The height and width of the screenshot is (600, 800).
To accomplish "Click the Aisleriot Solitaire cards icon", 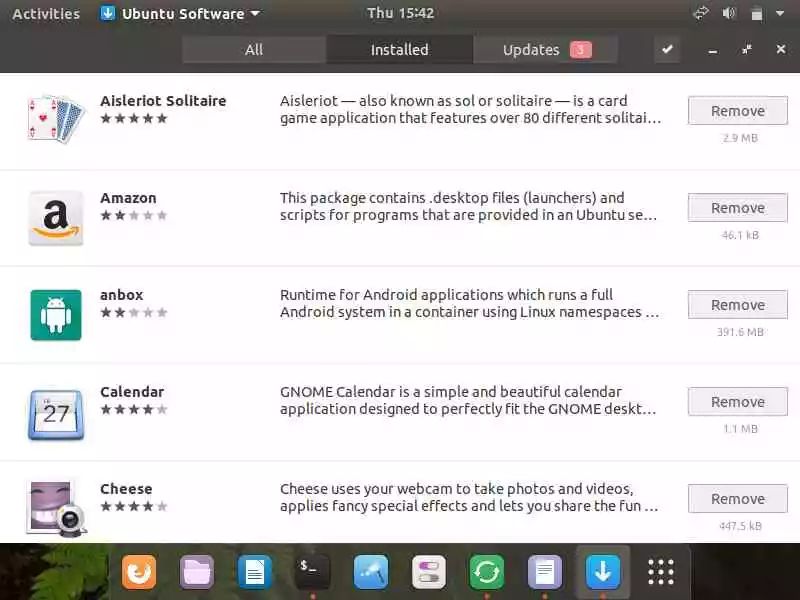I will 55,119.
